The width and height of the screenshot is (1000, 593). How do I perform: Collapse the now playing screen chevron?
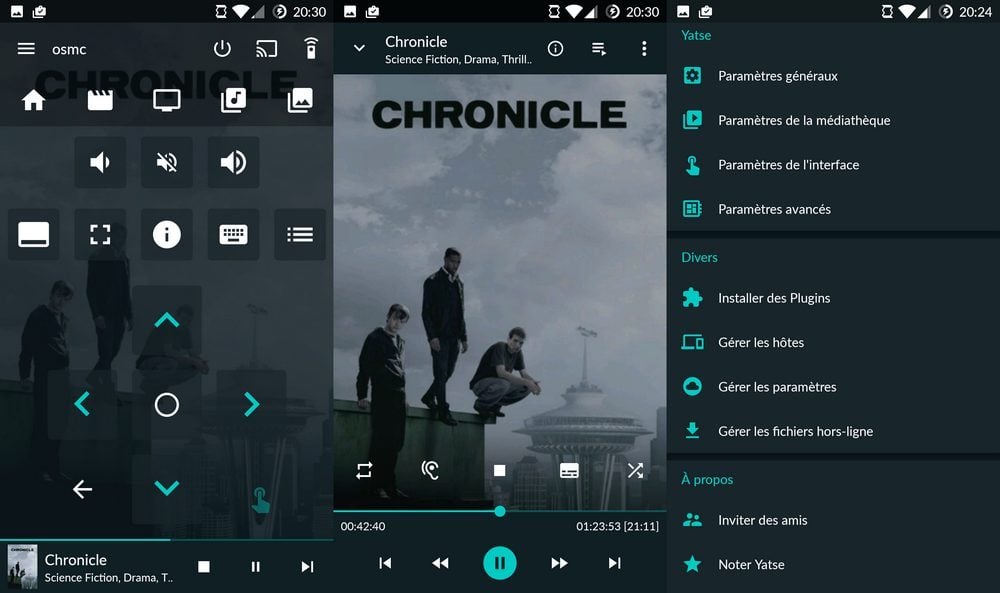359,48
